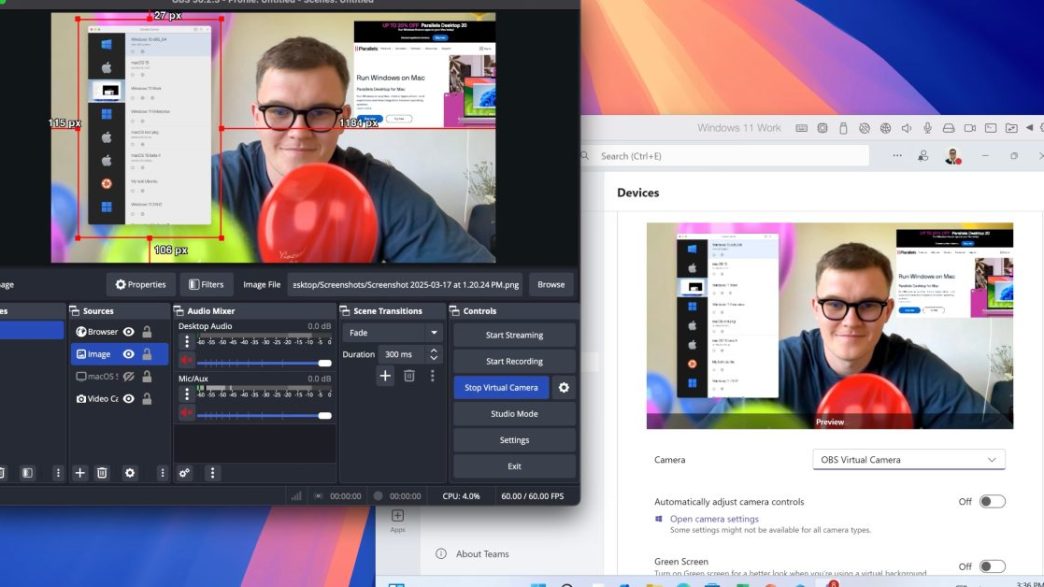The width and height of the screenshot is (1044, 587).
Task: Remove selected source using trash icon
Action: tap(102, 473)
